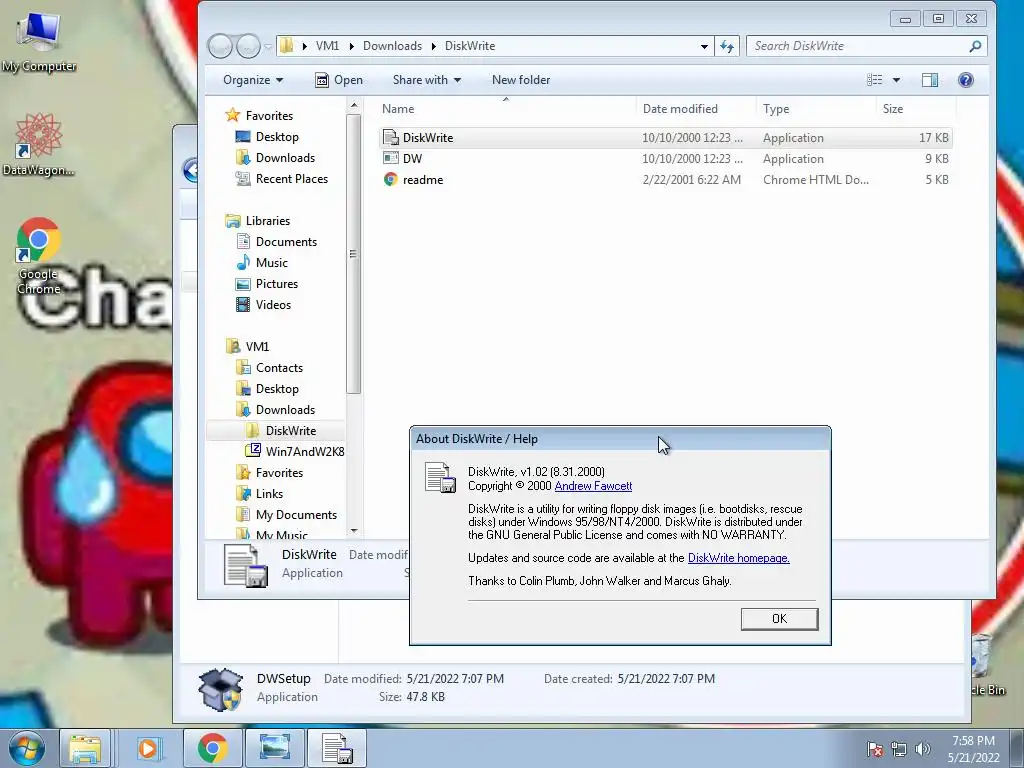
Task: Click the volume speaker tray icon
Action: tap(923, 749)
